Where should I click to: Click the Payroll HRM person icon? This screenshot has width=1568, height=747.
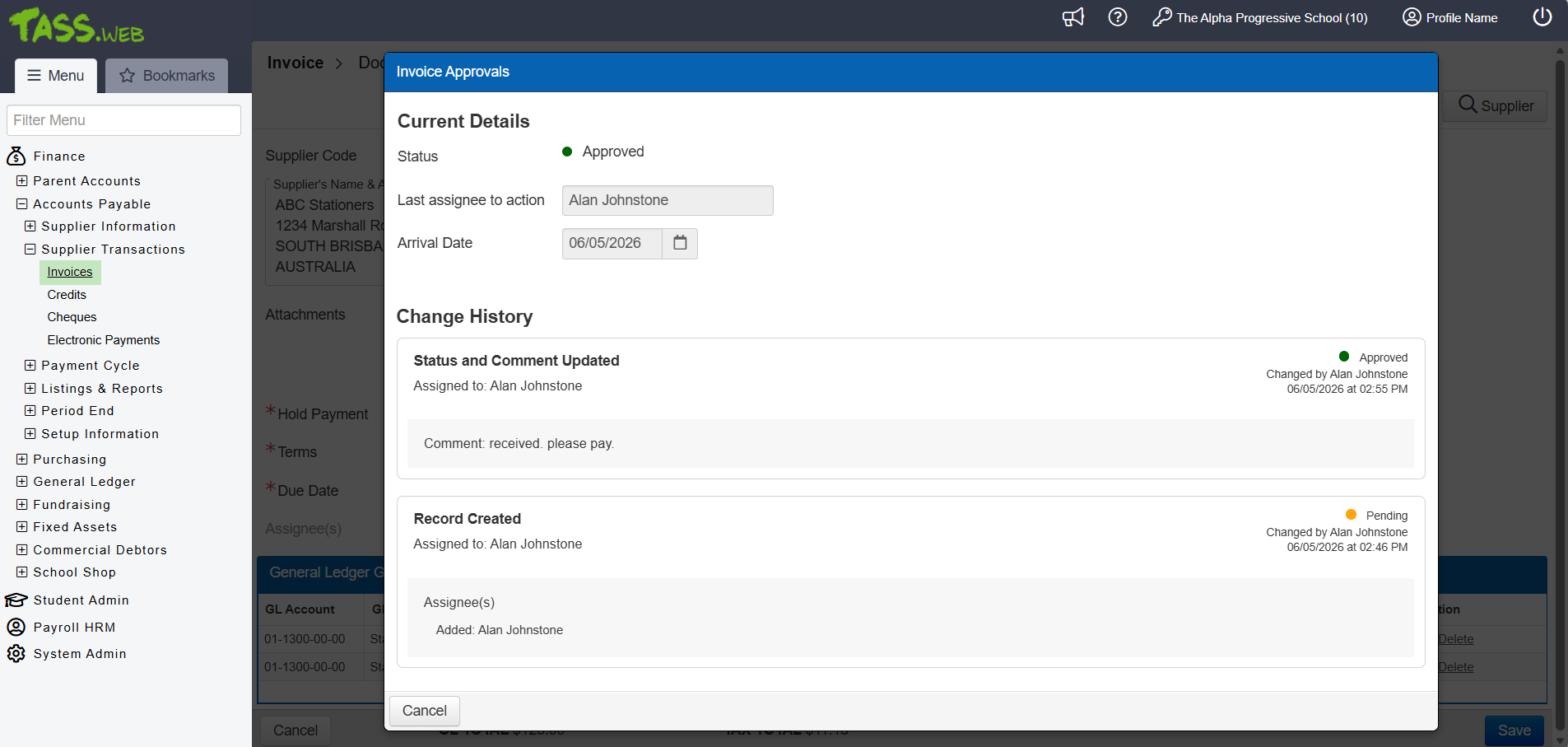(x=16, y=627)
